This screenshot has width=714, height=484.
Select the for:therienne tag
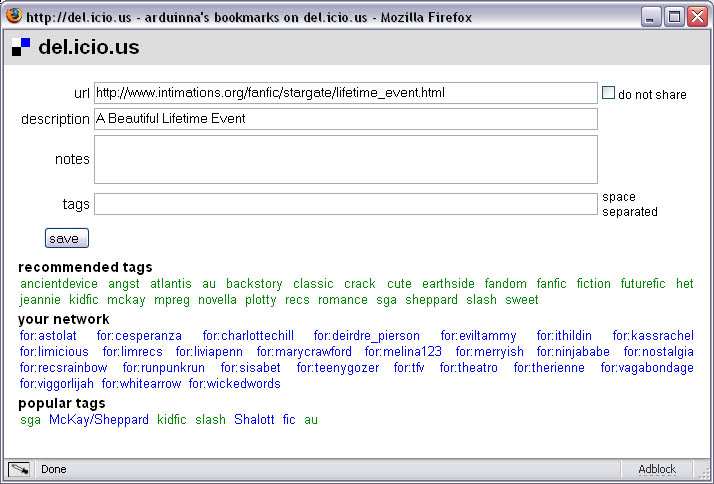pyautogui.click(x=549, y=368)
